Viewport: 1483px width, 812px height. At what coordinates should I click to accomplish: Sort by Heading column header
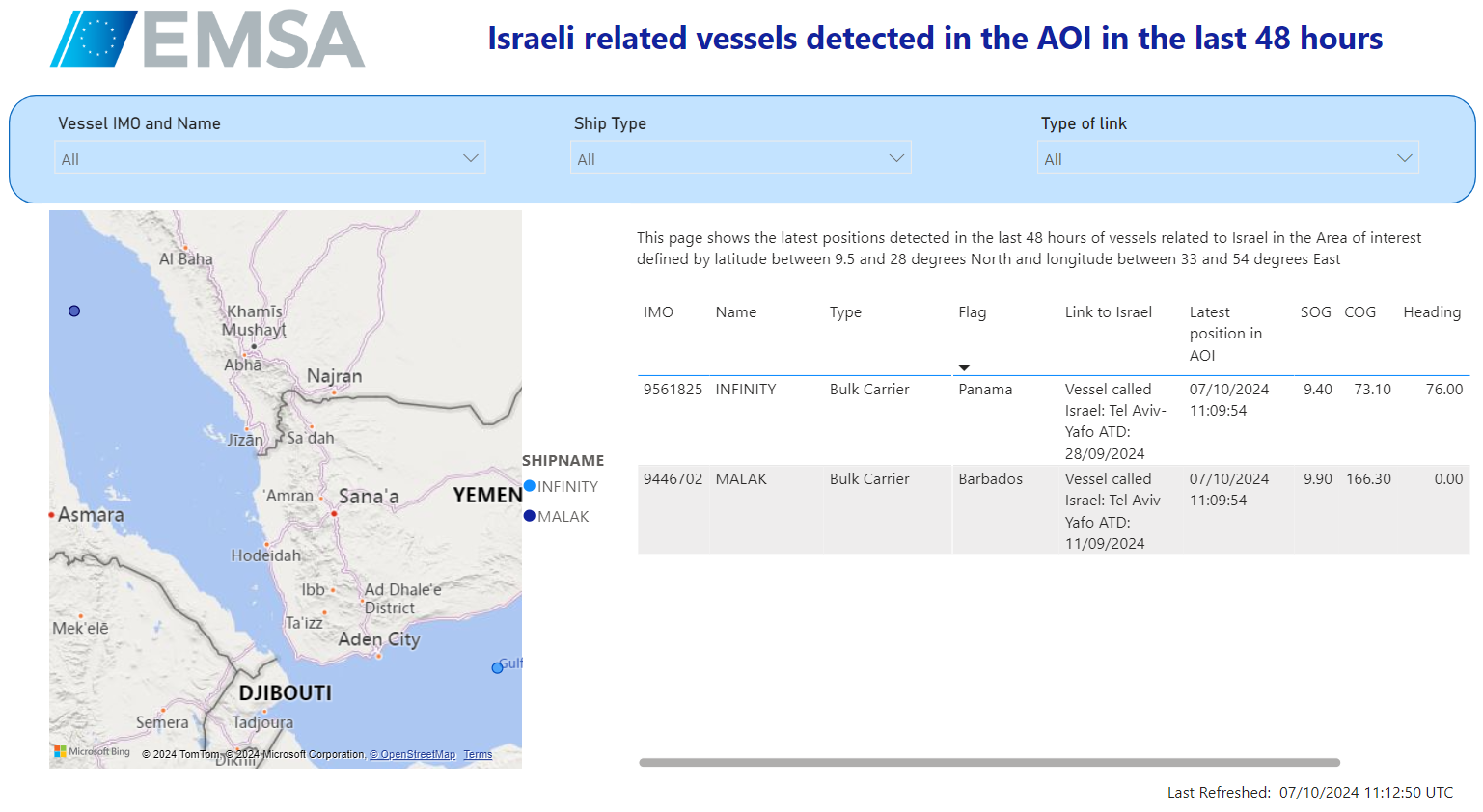click(x=1432, y=312)
